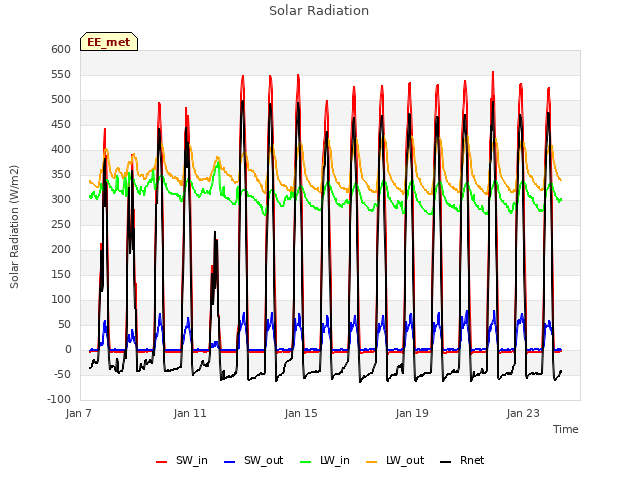Viewport: 640px width, 480px height.
Task: Click the Jan 19 x-axis tick label
Action: 412,413
